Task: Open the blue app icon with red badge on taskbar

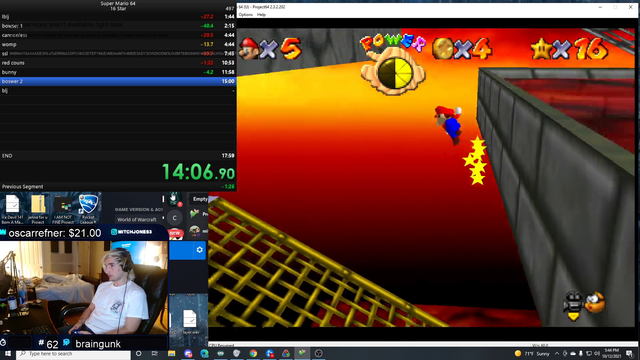Action: coord(270,353)
